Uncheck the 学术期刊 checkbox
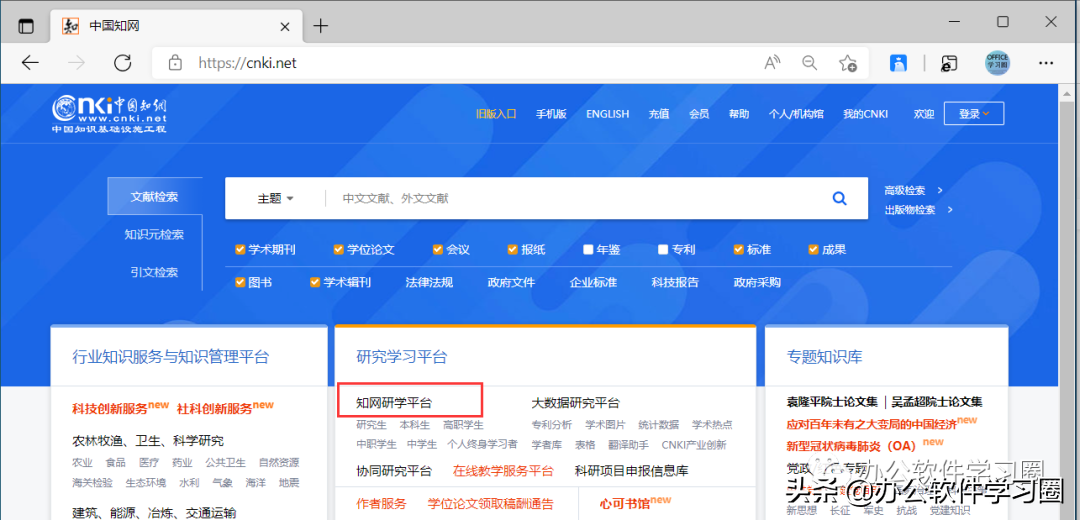 240,250
